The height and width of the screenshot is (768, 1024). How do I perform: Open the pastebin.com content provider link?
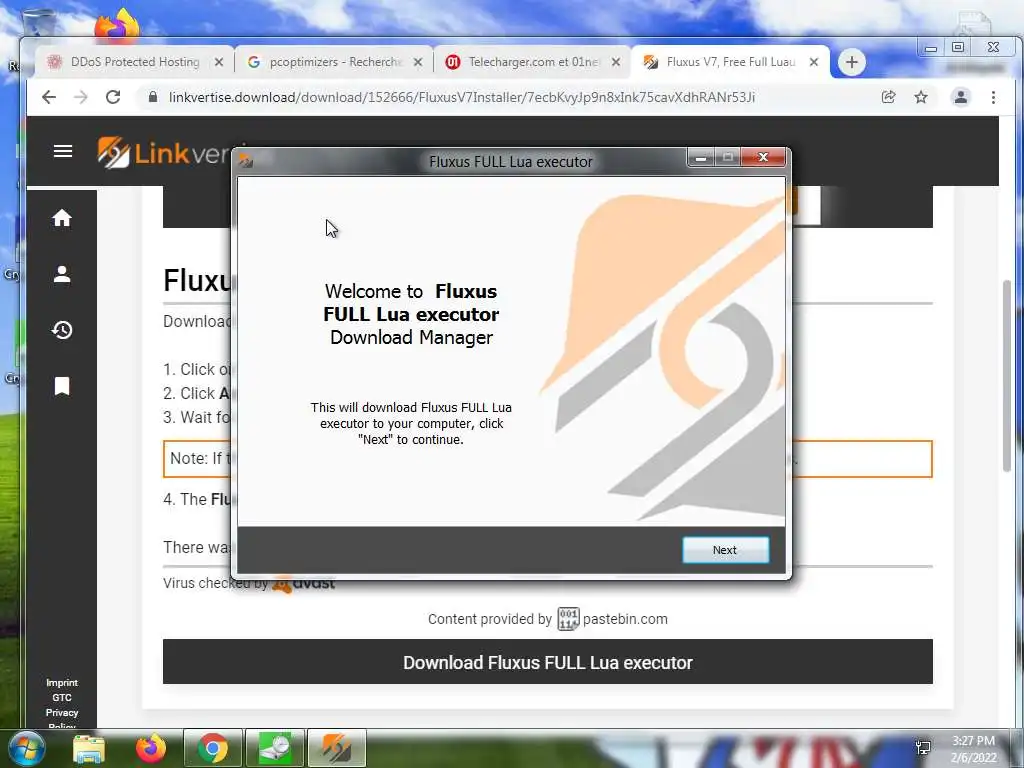(x=625, y=619)
